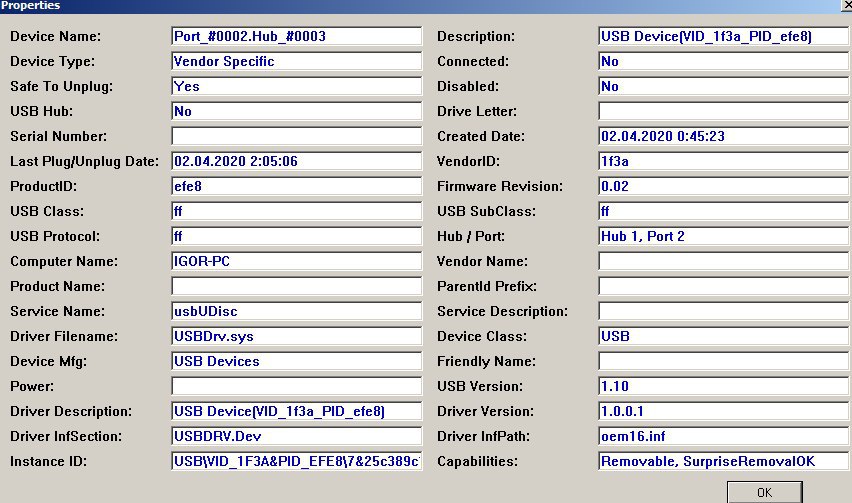Select the Driver InfSection field USBDRV.Dev
This screenshot has height=503, width=852.
coord(297,436)
